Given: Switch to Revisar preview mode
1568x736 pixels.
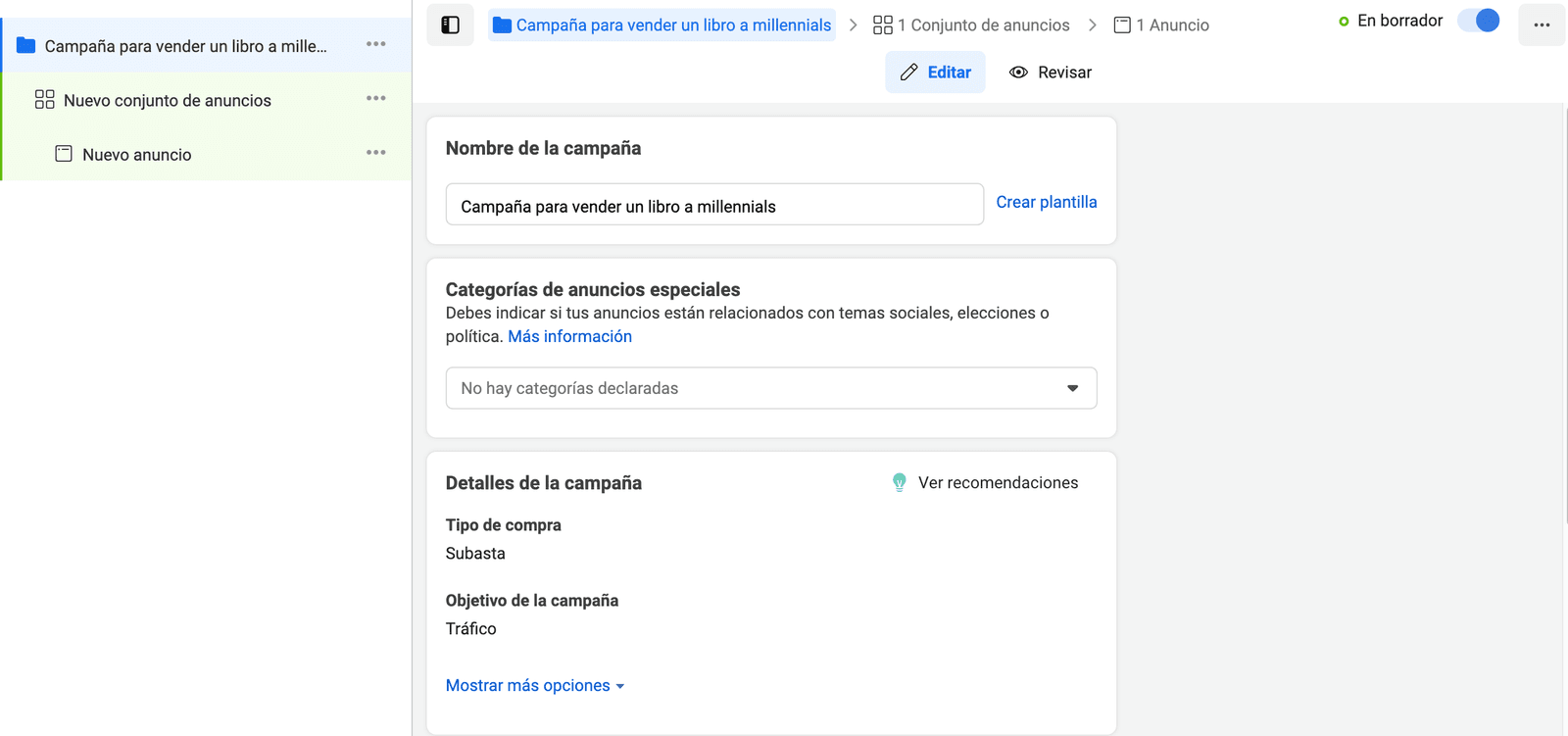Looking at the screenshot, I should click(x=1051, y=73).
